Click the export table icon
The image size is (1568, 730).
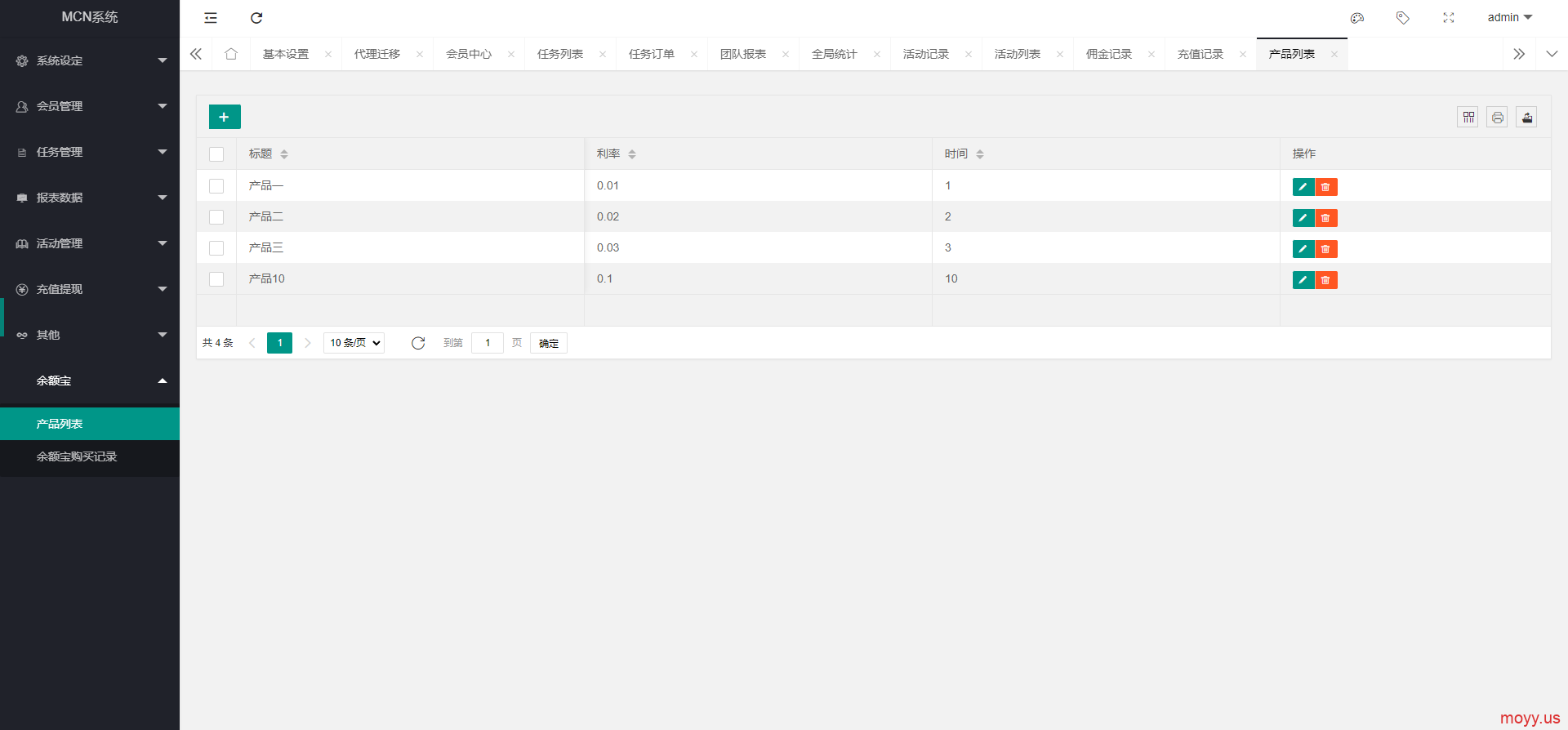pyautogui.click(x=1526, y=117)
